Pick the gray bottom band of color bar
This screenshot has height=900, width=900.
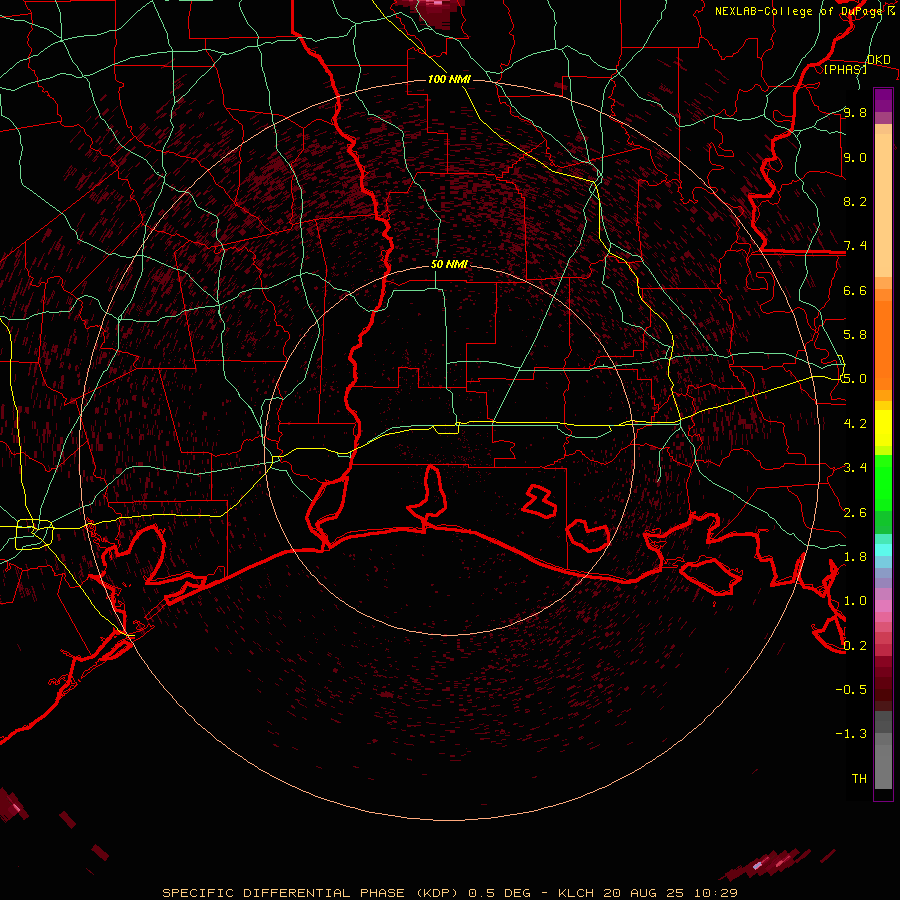click(883, 766)
